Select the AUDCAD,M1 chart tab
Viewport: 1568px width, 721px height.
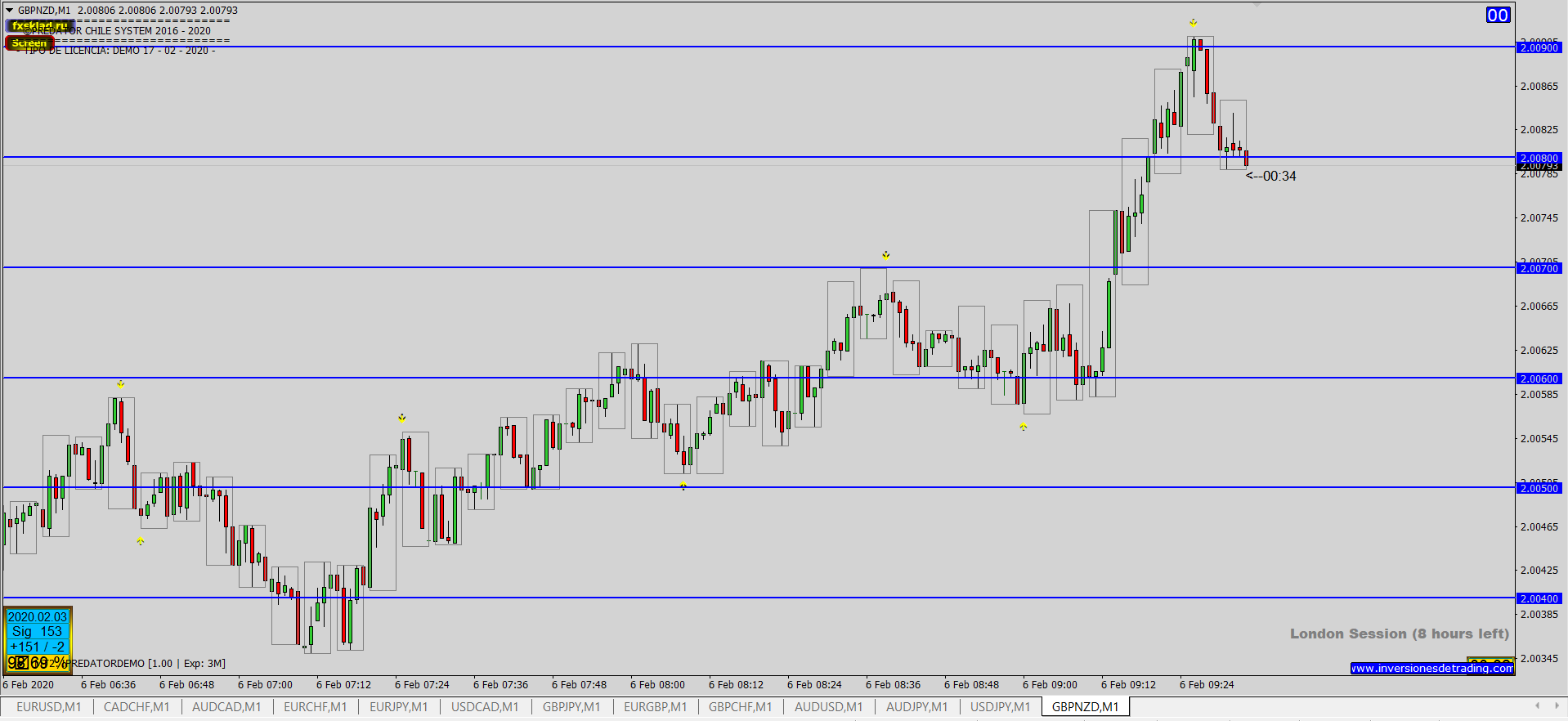click(226, 706)
